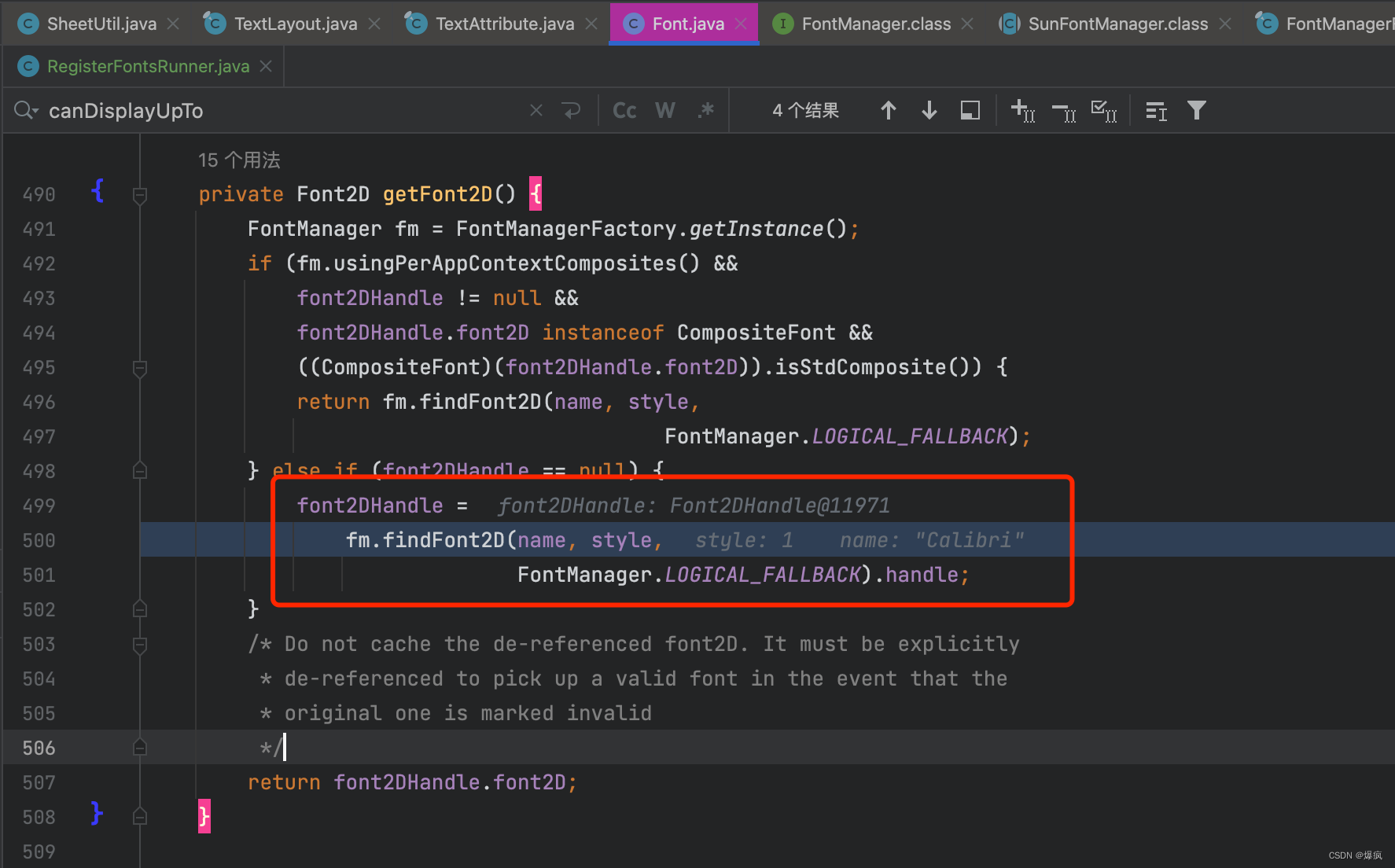Click line number 490 in the gutter
This screenshot has width=1395, height=868.
pos(39,195)
